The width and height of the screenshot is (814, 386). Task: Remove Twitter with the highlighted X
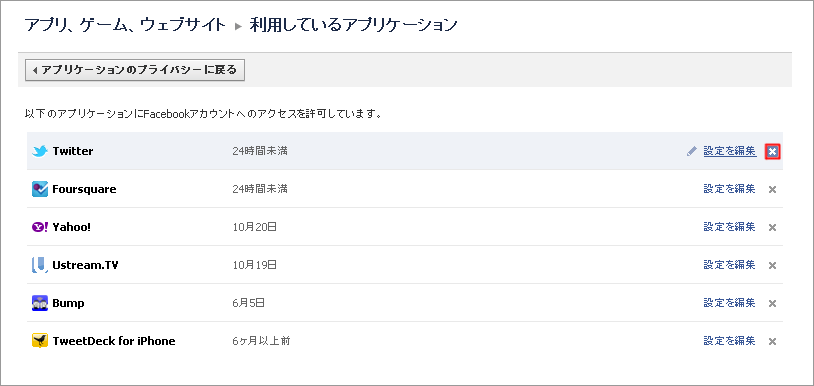[x=773, y=151]
